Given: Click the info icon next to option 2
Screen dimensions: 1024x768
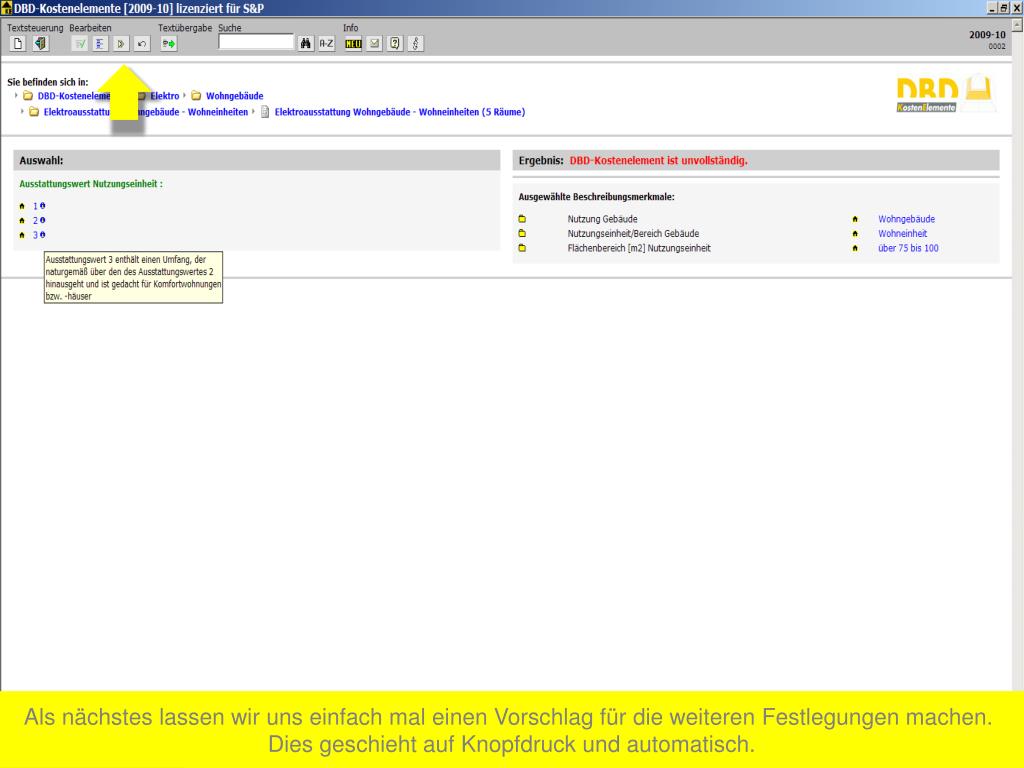Looking at the screenshot, I should (x=43, y=220).
